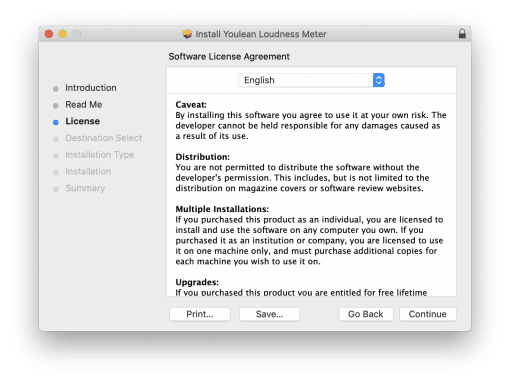Image resolution: width=510 pixels, height=382 pixels.
Task: Select the Summary step in sidebar
Action: tap(85, 188)
